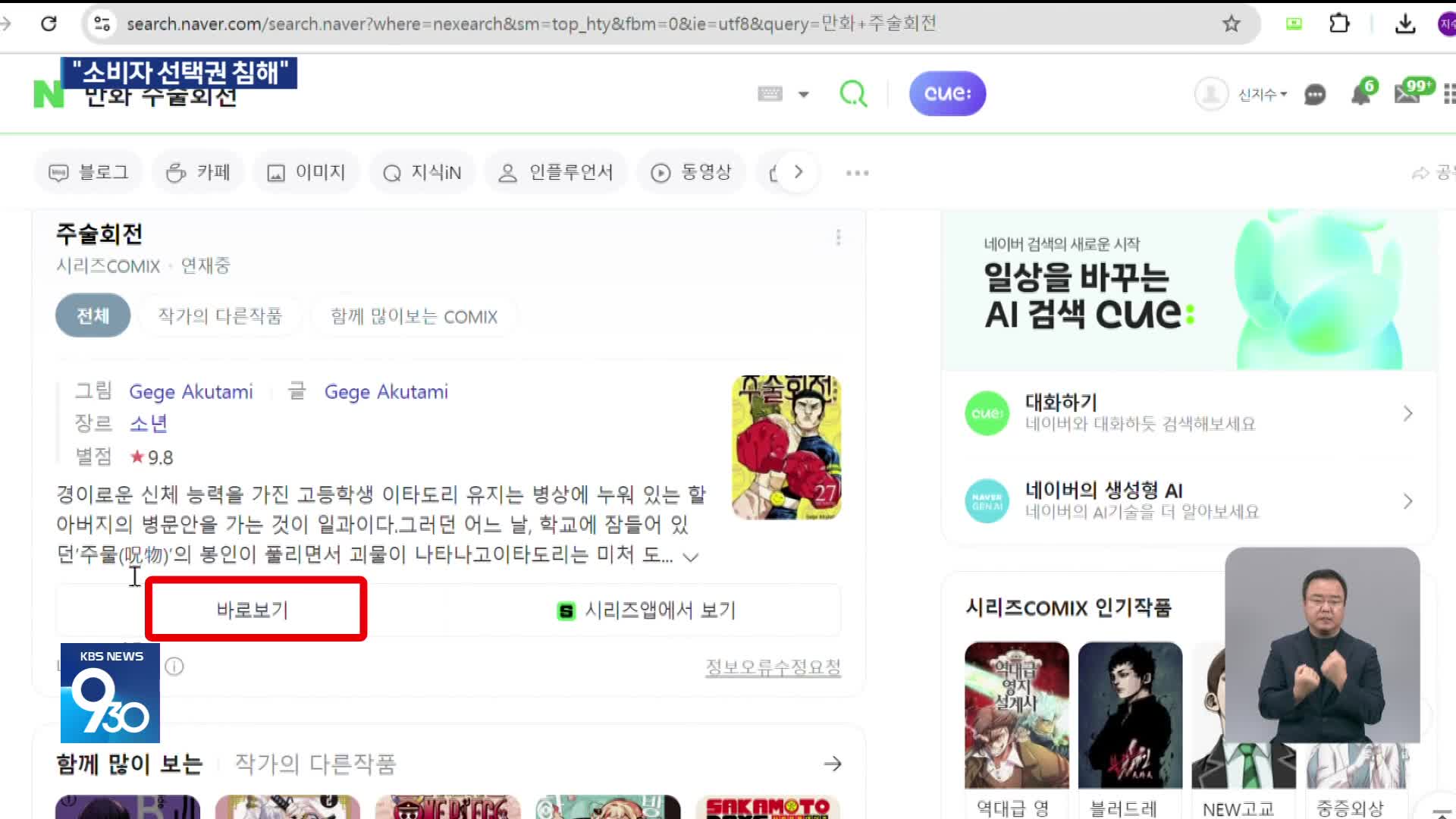Click the Naver search query input

tap(409, 95)
